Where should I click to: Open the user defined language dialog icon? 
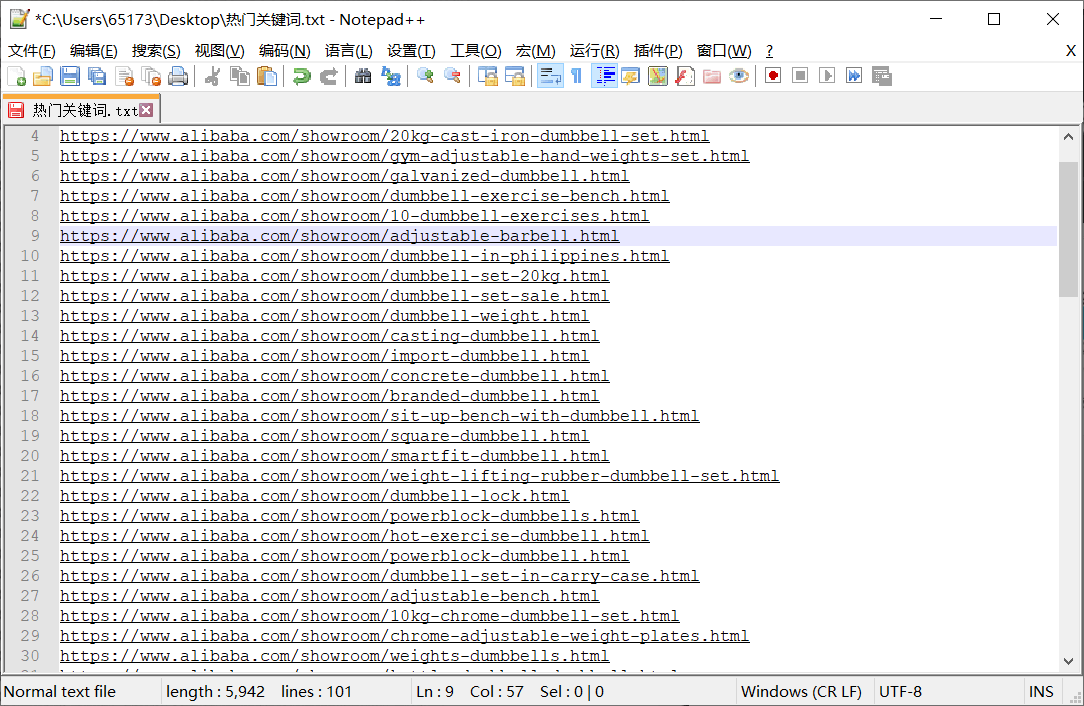click(x=630, y=76)
